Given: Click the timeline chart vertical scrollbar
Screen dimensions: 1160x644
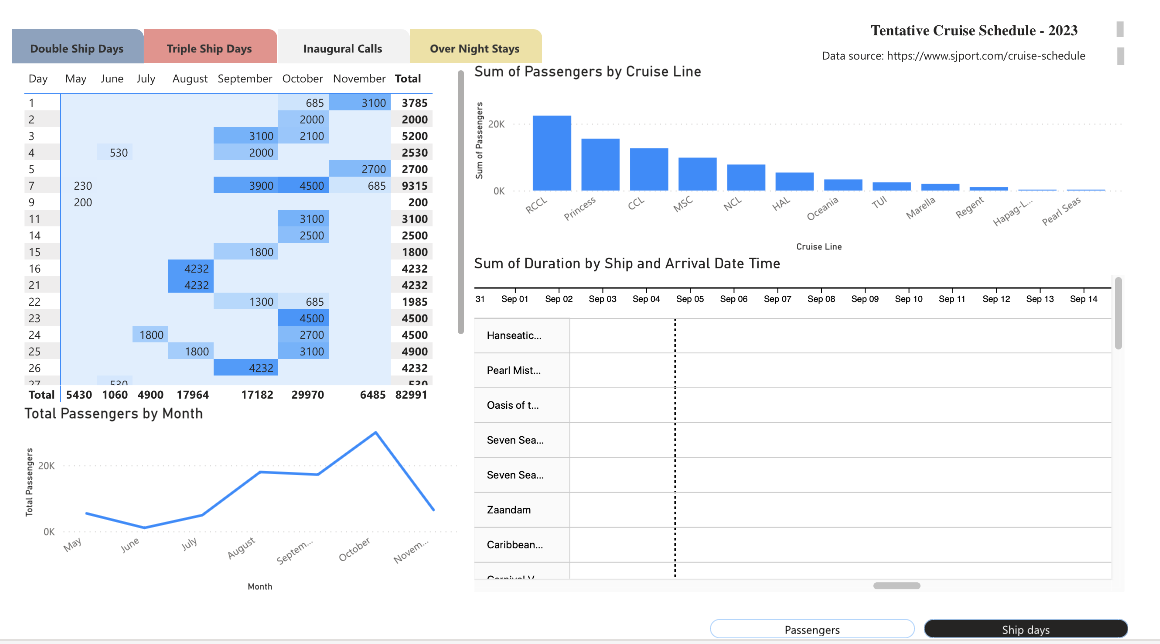Looking at the screenshot, I should pyautogui.click(x=1118, y=314).
